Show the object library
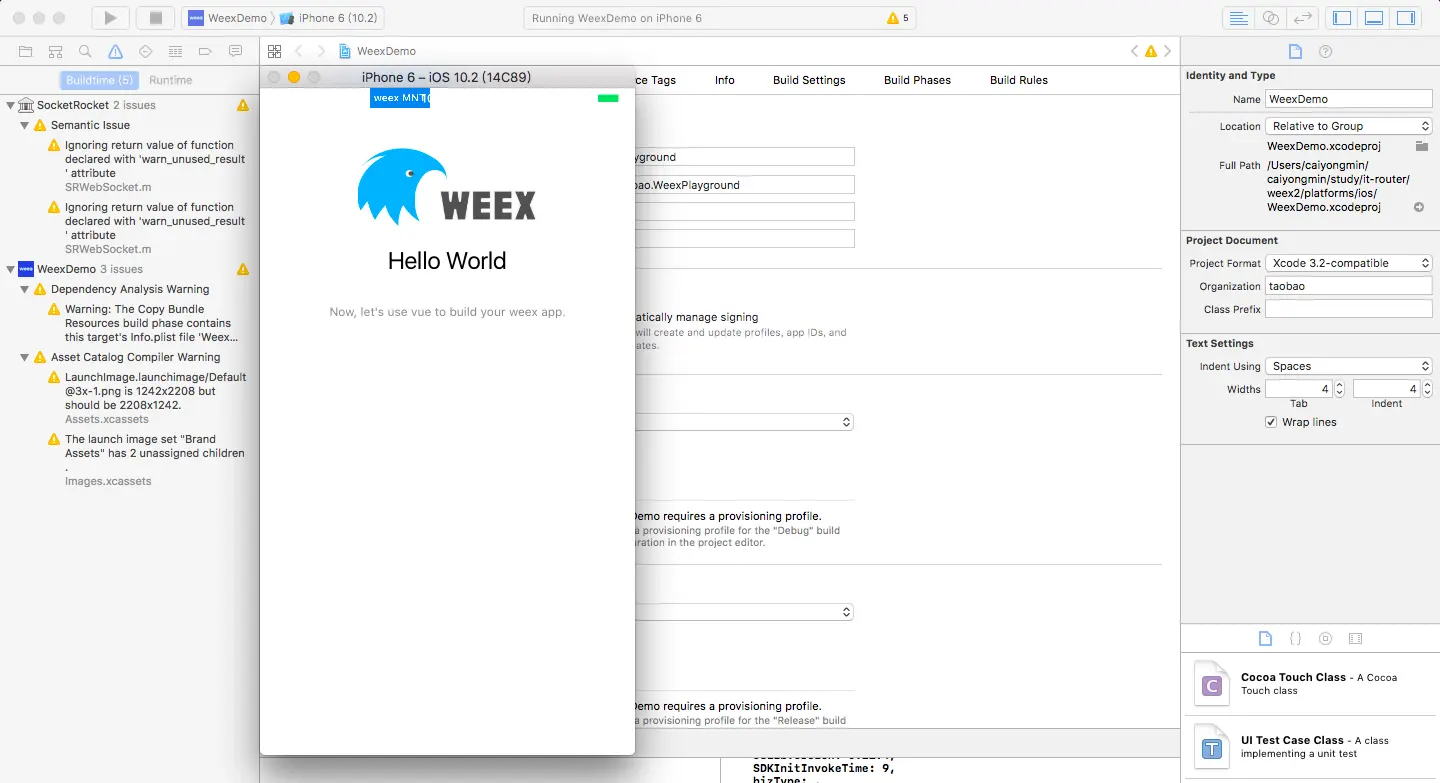 coord(1325,638)
